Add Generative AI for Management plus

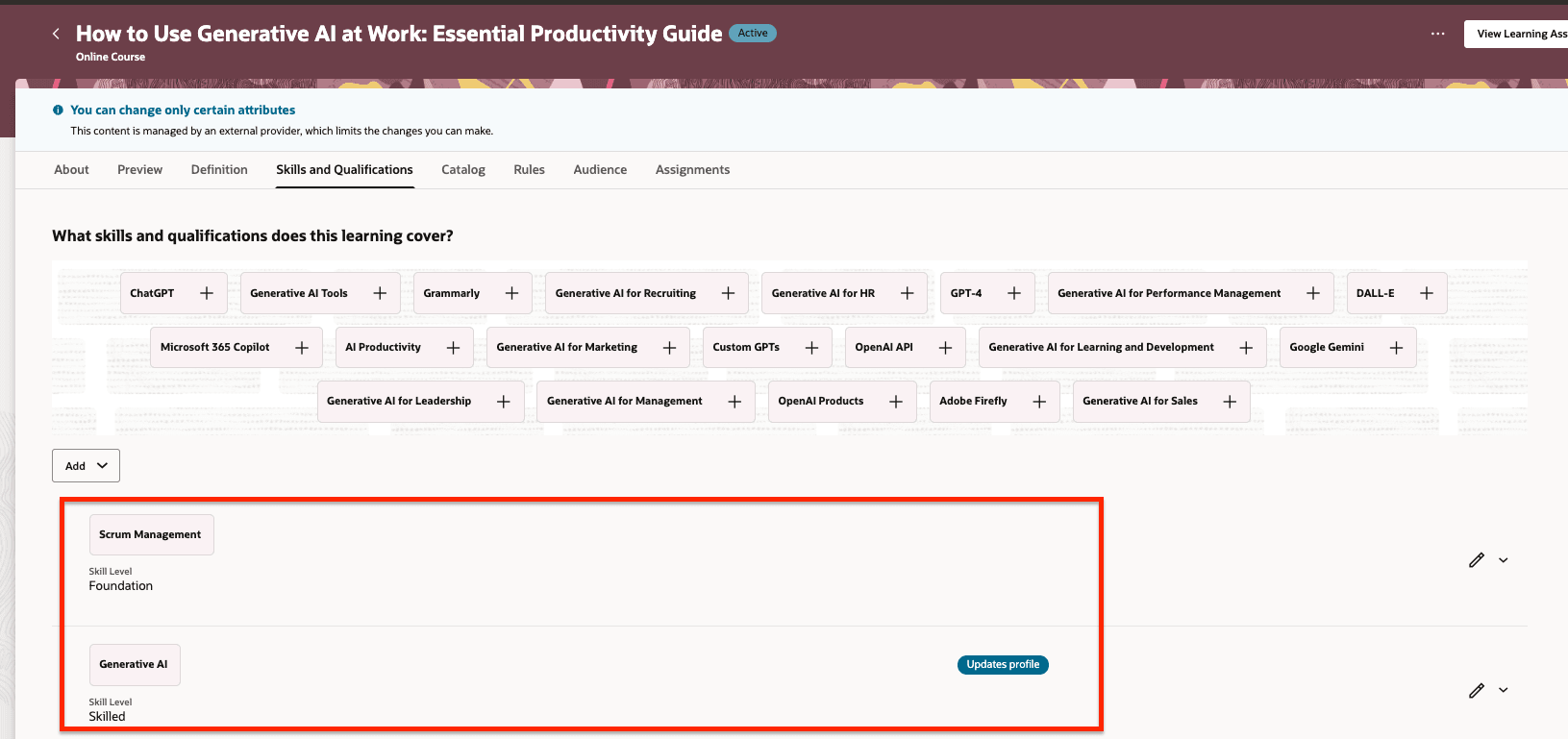tap(734, 402)
